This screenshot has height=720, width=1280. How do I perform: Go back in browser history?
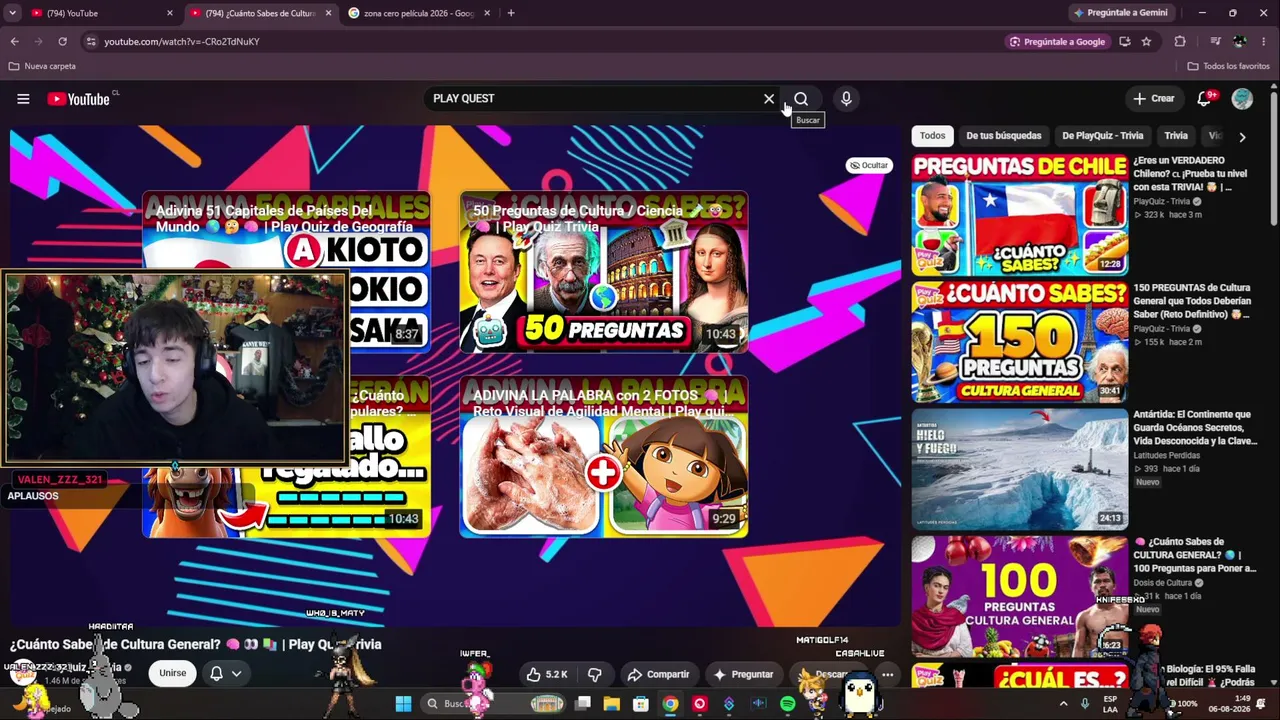pos(14,41)
